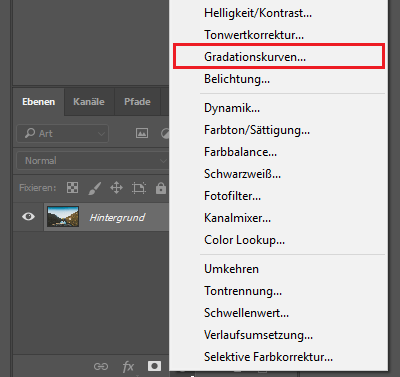This screenshot has width=400, height=377.
Task: Select the Hintergrund layer thumbnail
Action: pyautogui.click(x=63, y=217)
